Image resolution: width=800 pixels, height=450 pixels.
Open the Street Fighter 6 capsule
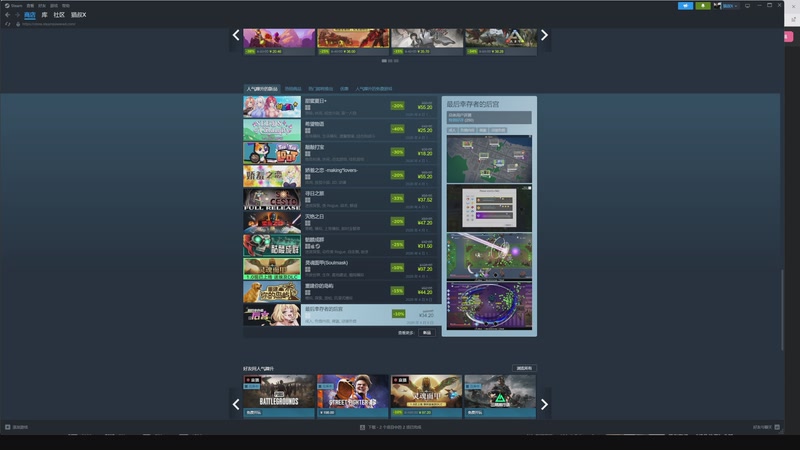tap(353, 396)
